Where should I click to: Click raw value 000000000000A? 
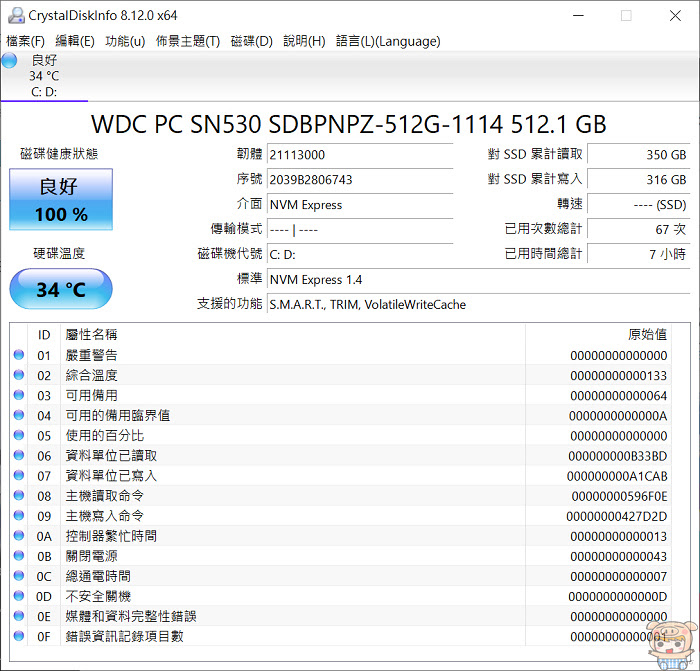click(x=618, y=416)
